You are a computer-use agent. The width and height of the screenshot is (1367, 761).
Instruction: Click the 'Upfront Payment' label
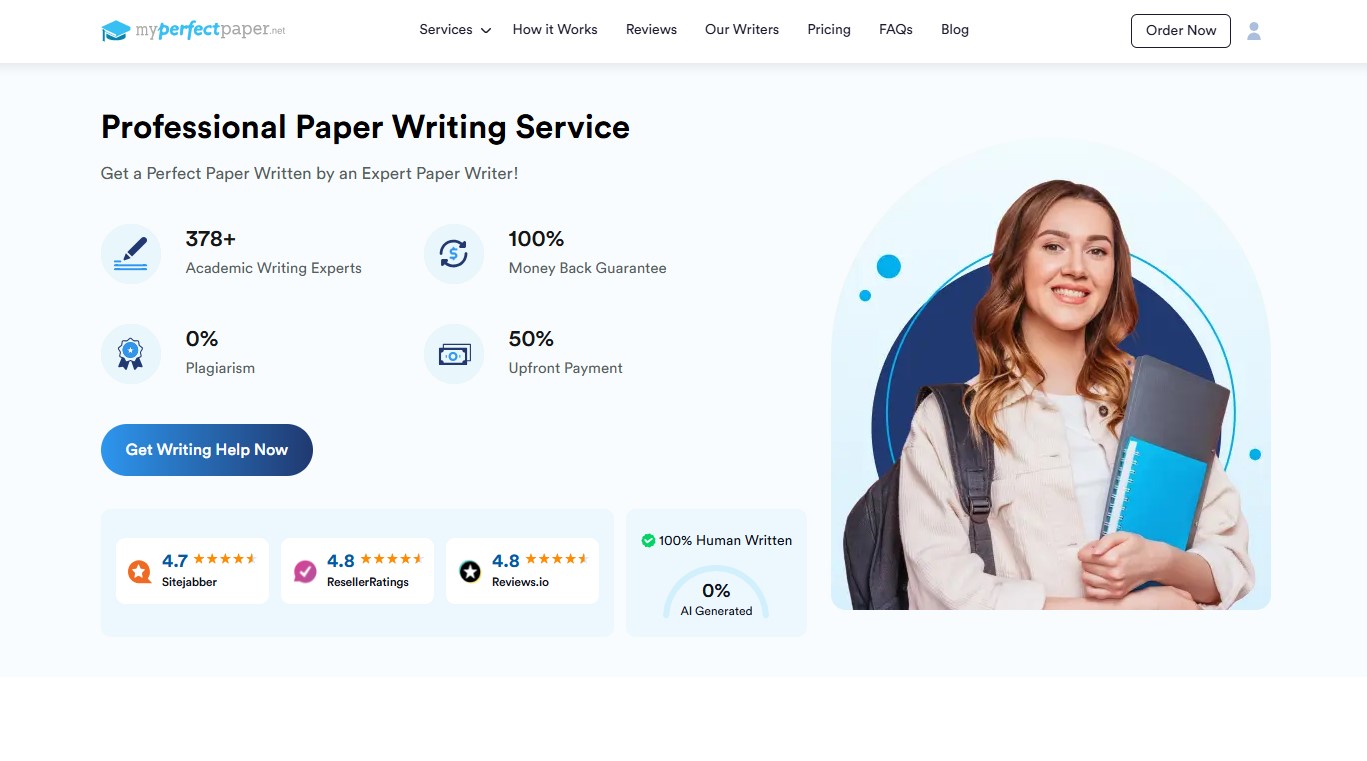coord(565,368)
